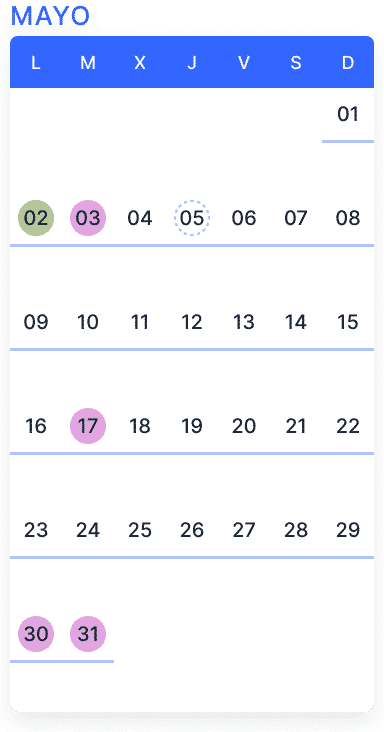Viewport: 384px width, 732px height.
Task: Click the X weekday header
Action: coord(140,63)
